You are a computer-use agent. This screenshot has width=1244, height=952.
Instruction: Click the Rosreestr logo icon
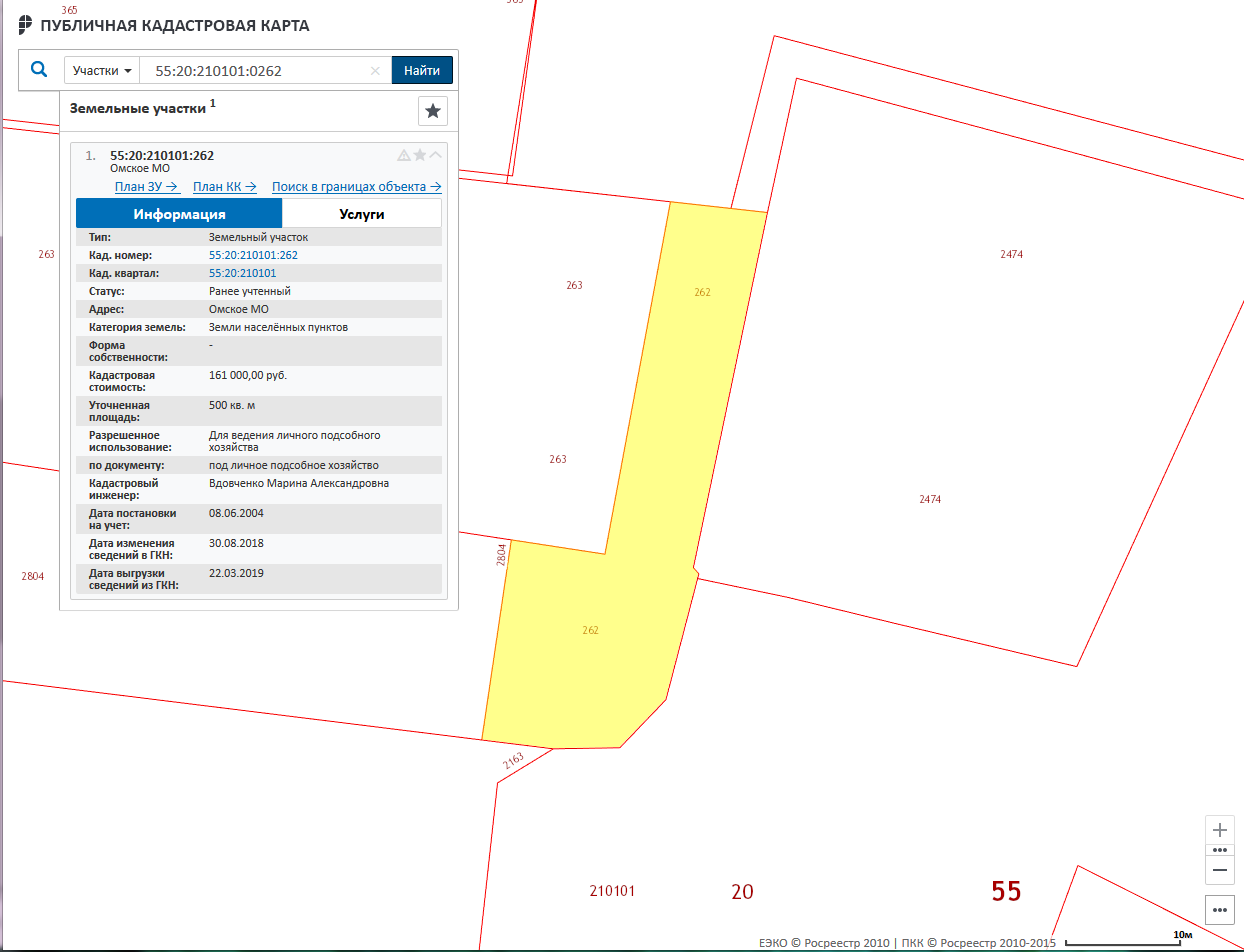click(x=26, y=25)
